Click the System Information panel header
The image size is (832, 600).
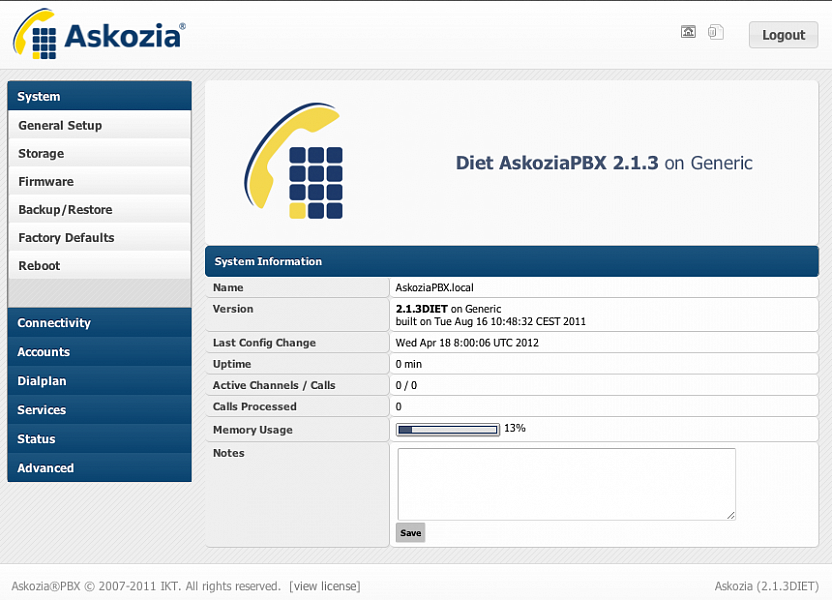coord(512,261)
